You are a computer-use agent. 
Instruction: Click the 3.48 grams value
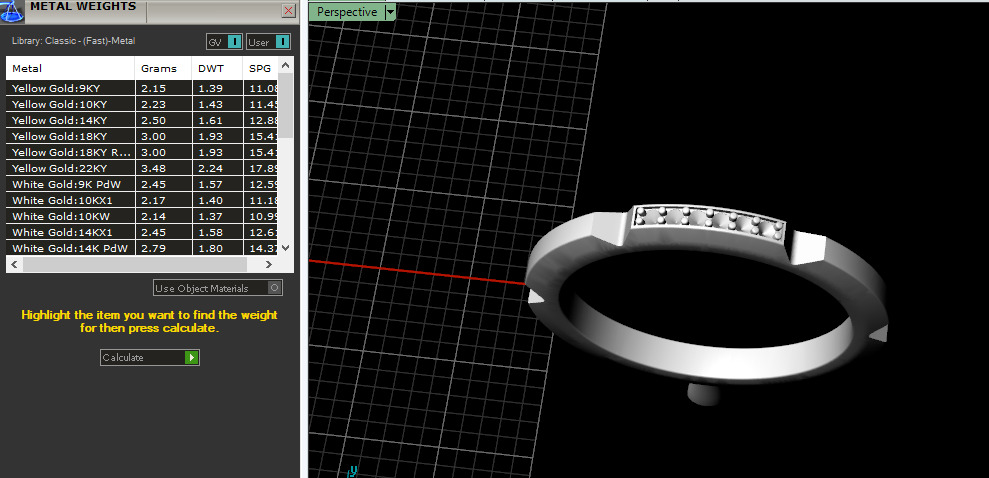(153, 168)
